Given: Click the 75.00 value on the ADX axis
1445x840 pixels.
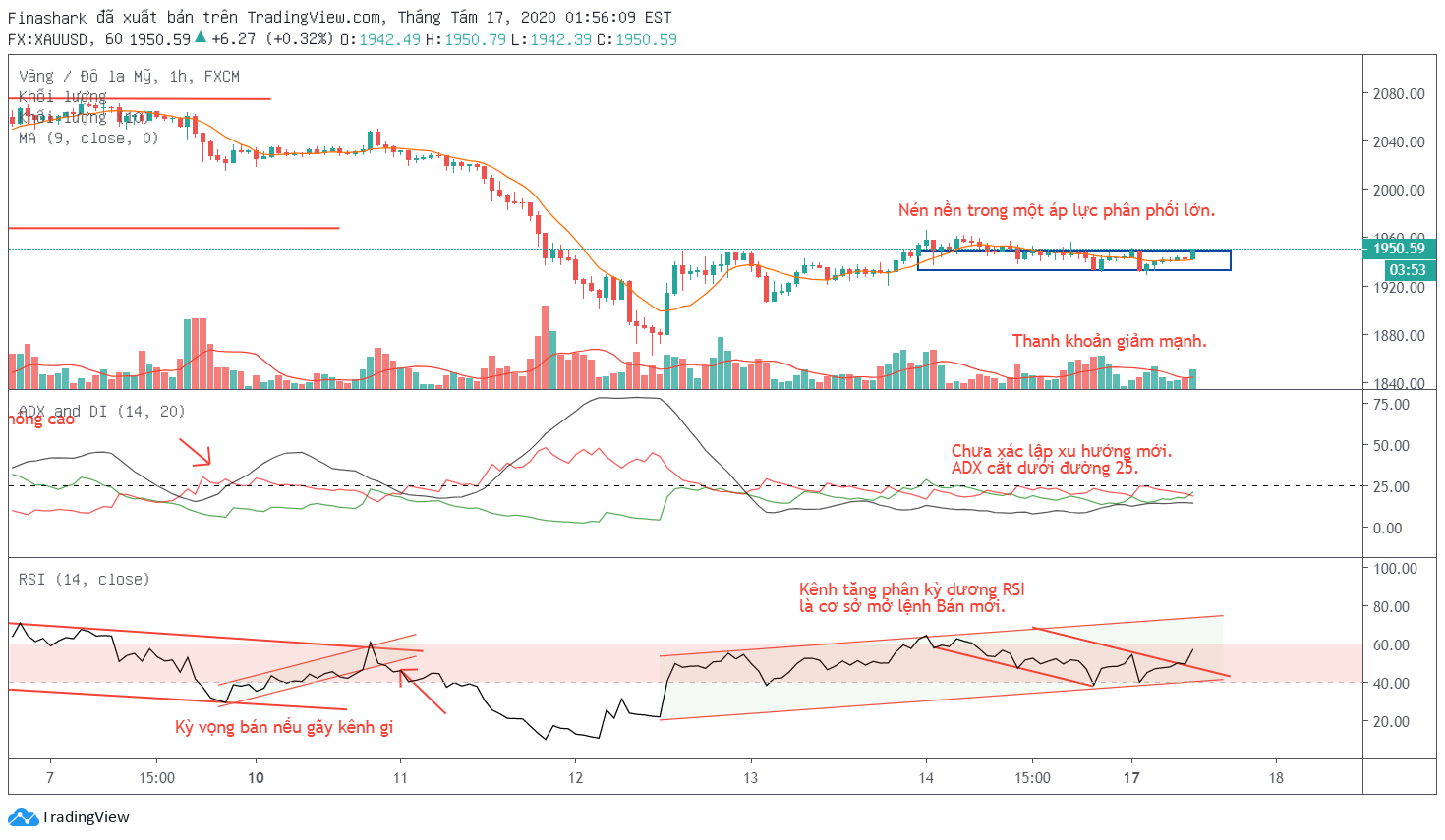Looking at the screenshot, I should tap(1391, 404).
